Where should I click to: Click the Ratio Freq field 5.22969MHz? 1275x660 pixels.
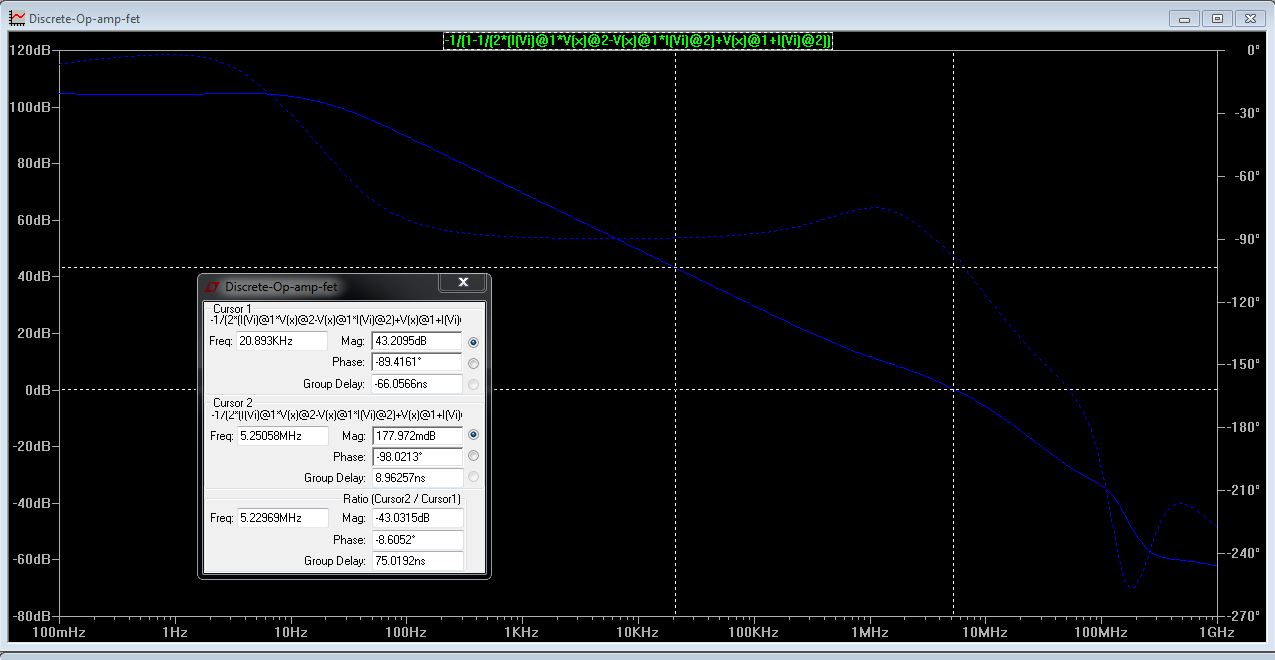(282, 518)
